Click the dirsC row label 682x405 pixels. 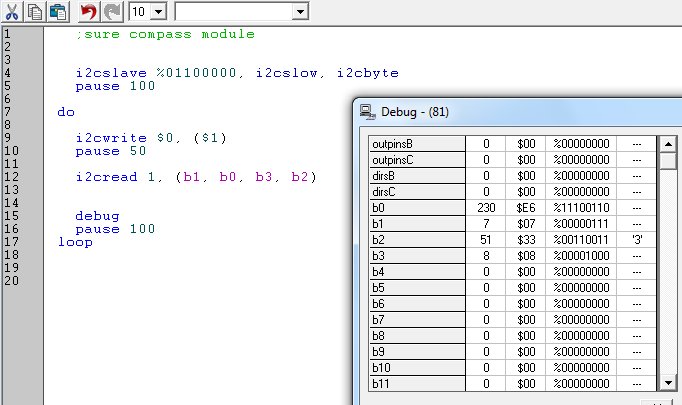pos(416,192)
